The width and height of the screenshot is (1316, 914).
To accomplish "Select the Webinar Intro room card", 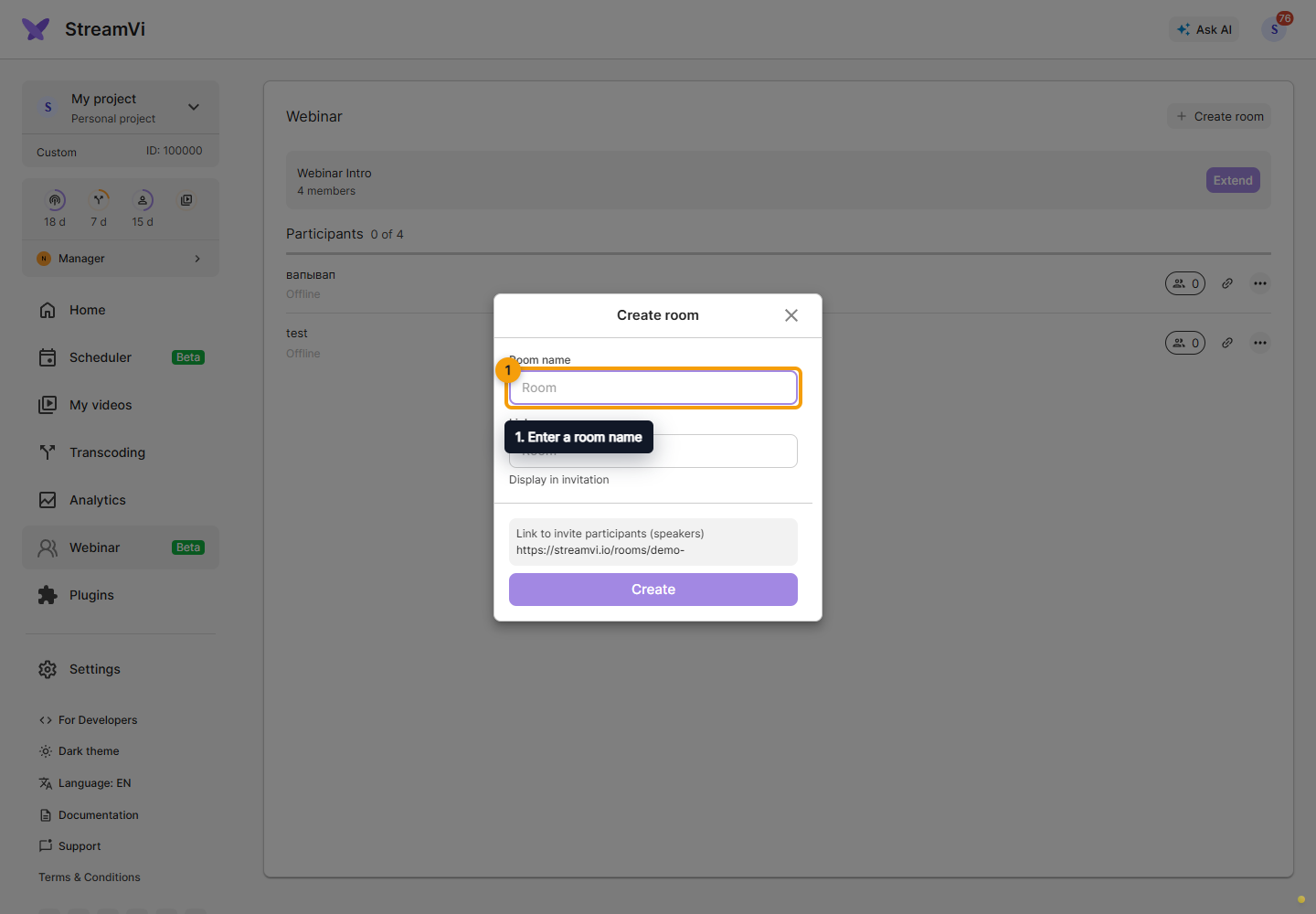I will coord(779,180).
